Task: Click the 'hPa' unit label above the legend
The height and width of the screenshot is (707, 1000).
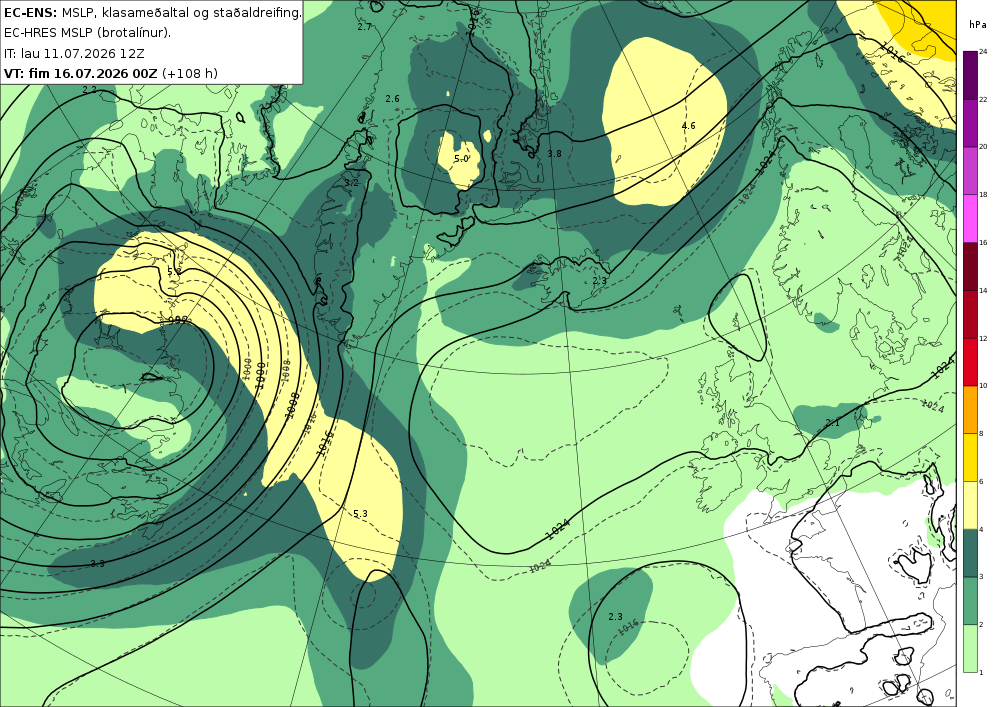Action: (976, 24)
